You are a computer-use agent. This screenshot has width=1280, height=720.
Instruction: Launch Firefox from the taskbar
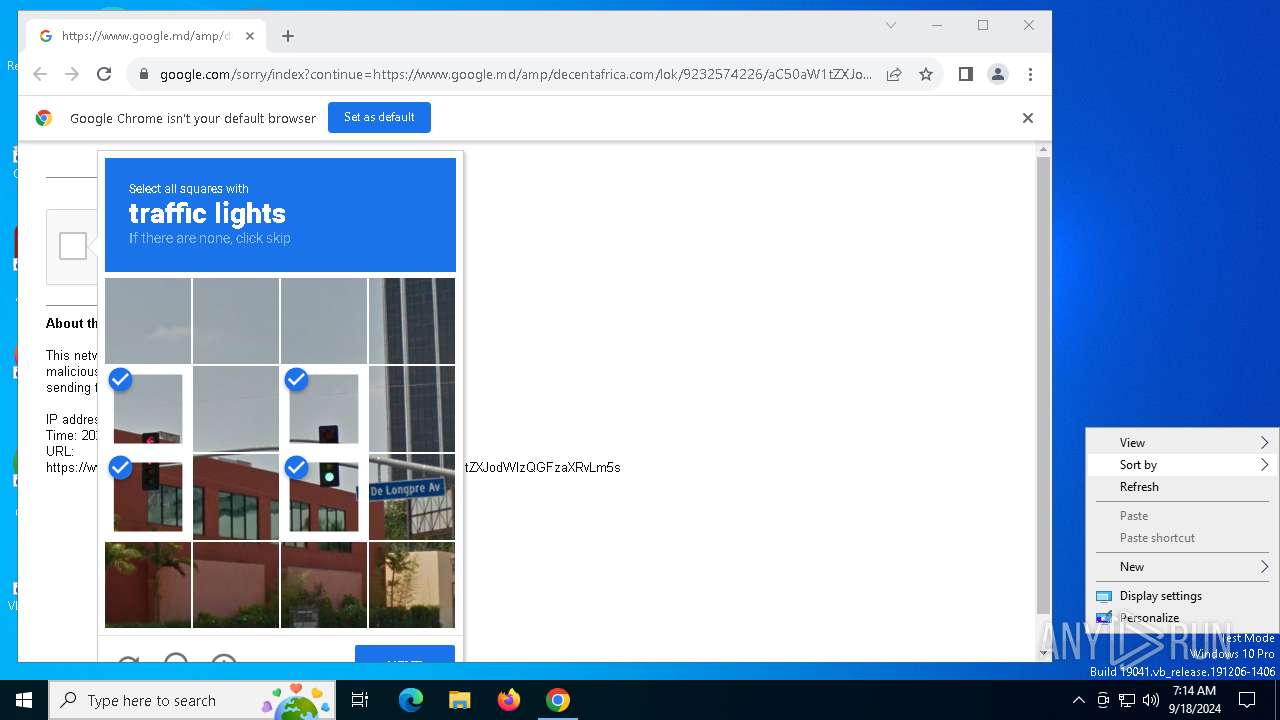pos(509,700)
